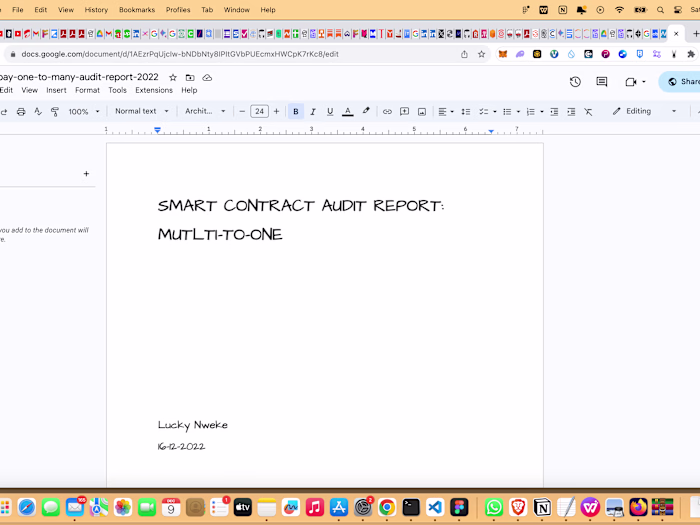Toggle Underline formatting
Screen dimensions: 700x525
330,112
